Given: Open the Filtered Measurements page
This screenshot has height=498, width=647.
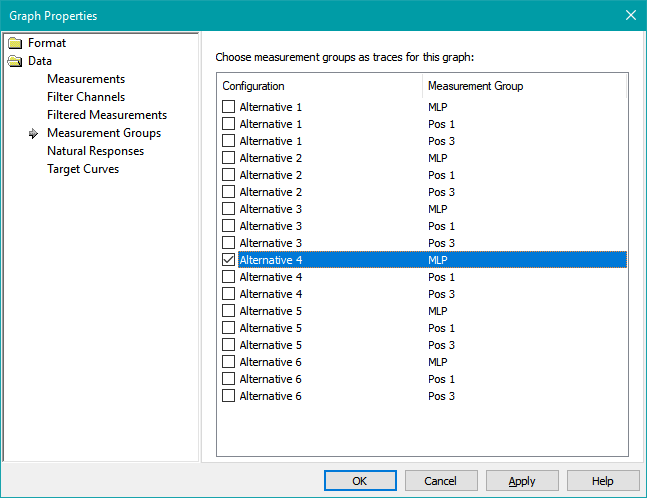Looking at the screenshot, I should click(x=107, y=115).
